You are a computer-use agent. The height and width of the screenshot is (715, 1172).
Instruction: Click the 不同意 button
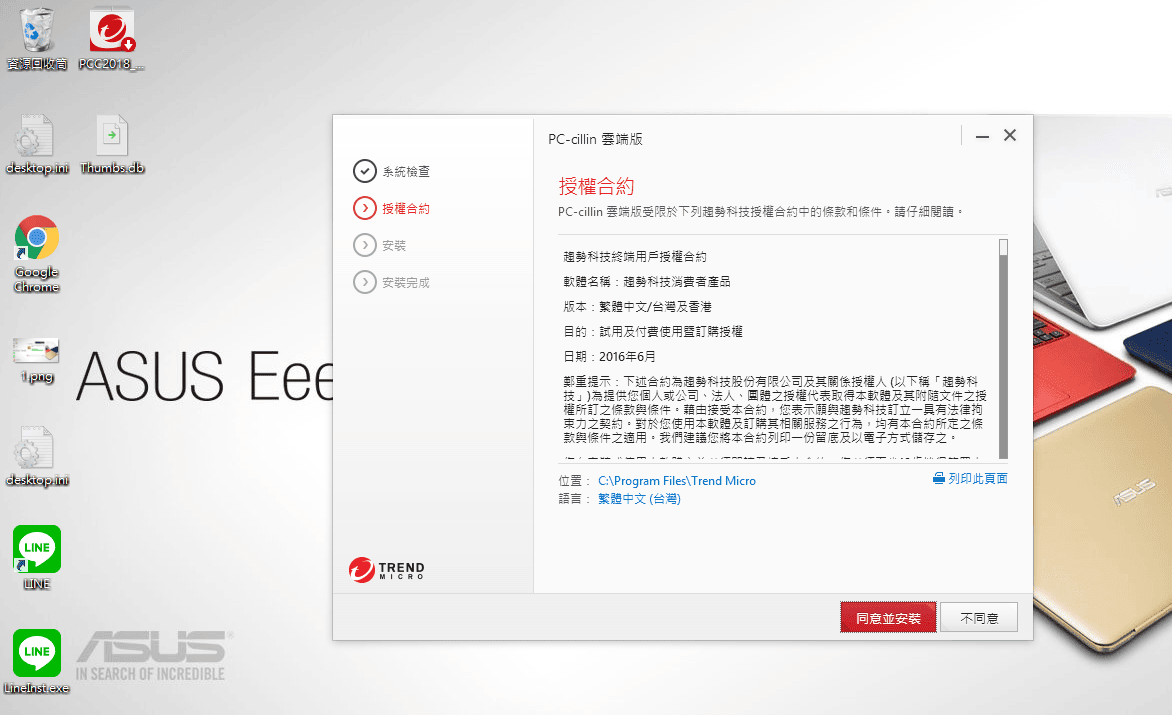979,618
